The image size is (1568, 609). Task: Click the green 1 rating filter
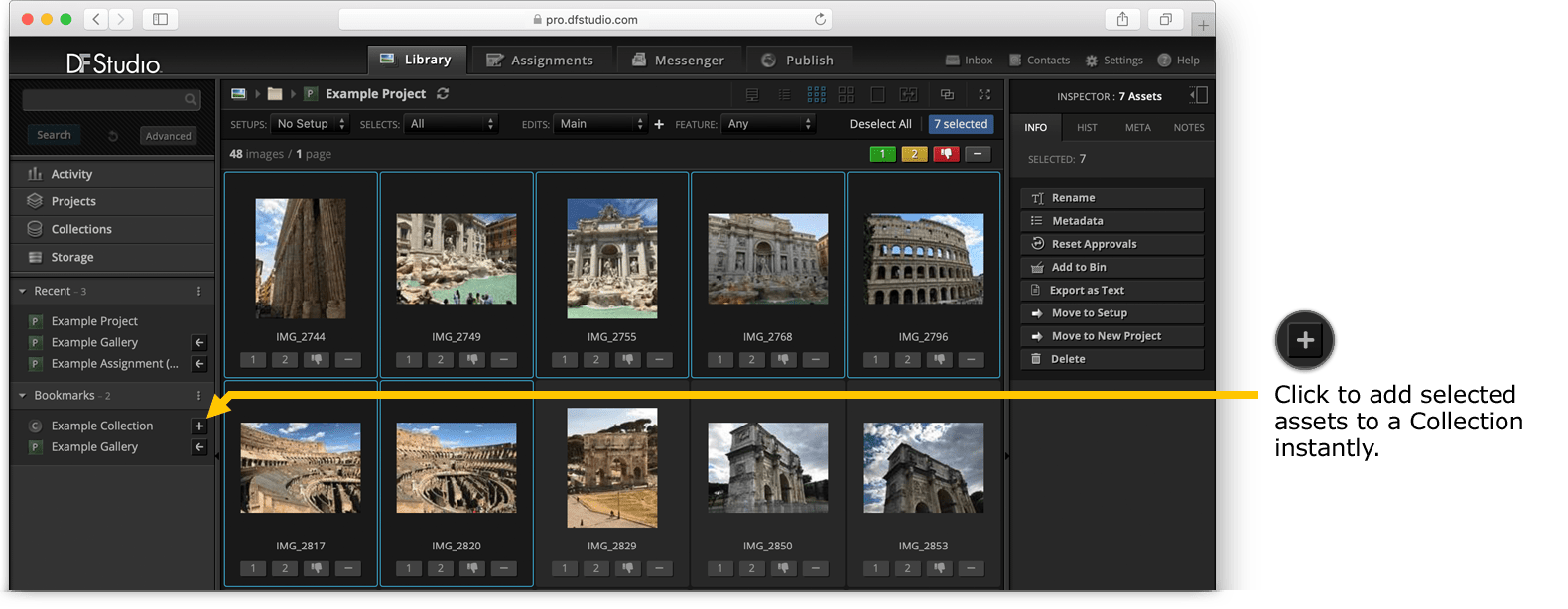[882, 154]
